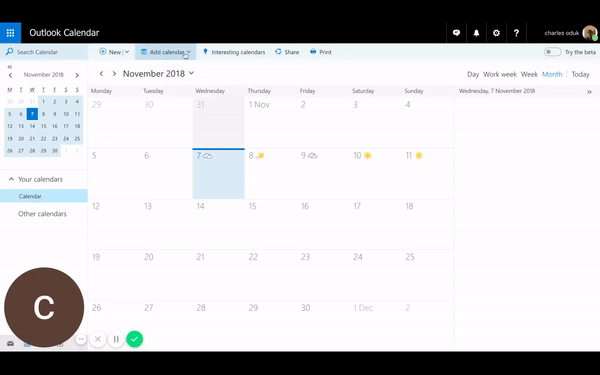Image resolution: width=600 pixels, height=375 pixels.
Task: Open the help question mark icon
Action: coord(516,33)
